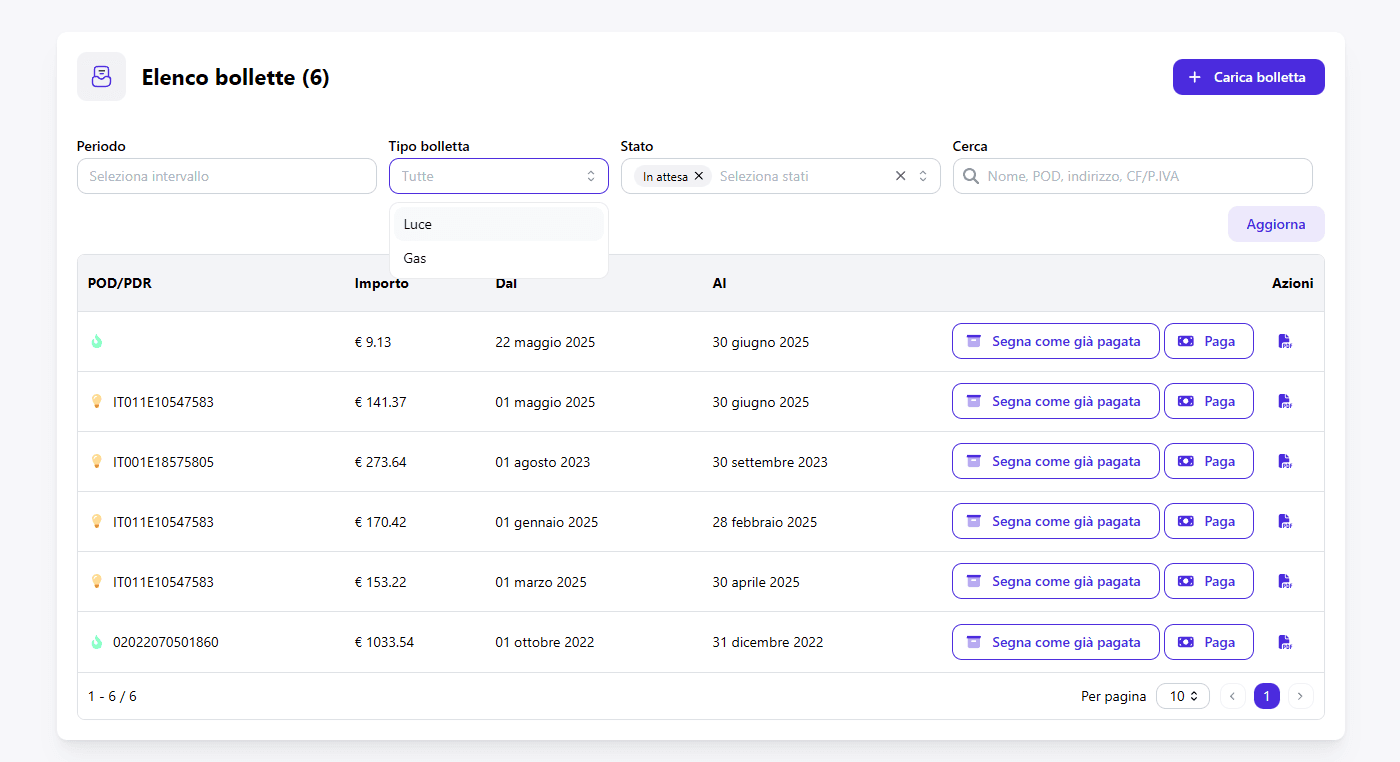Open PDF of the € 273.64 bill
Screen dimensions: 1400x762
(1285, 461)
